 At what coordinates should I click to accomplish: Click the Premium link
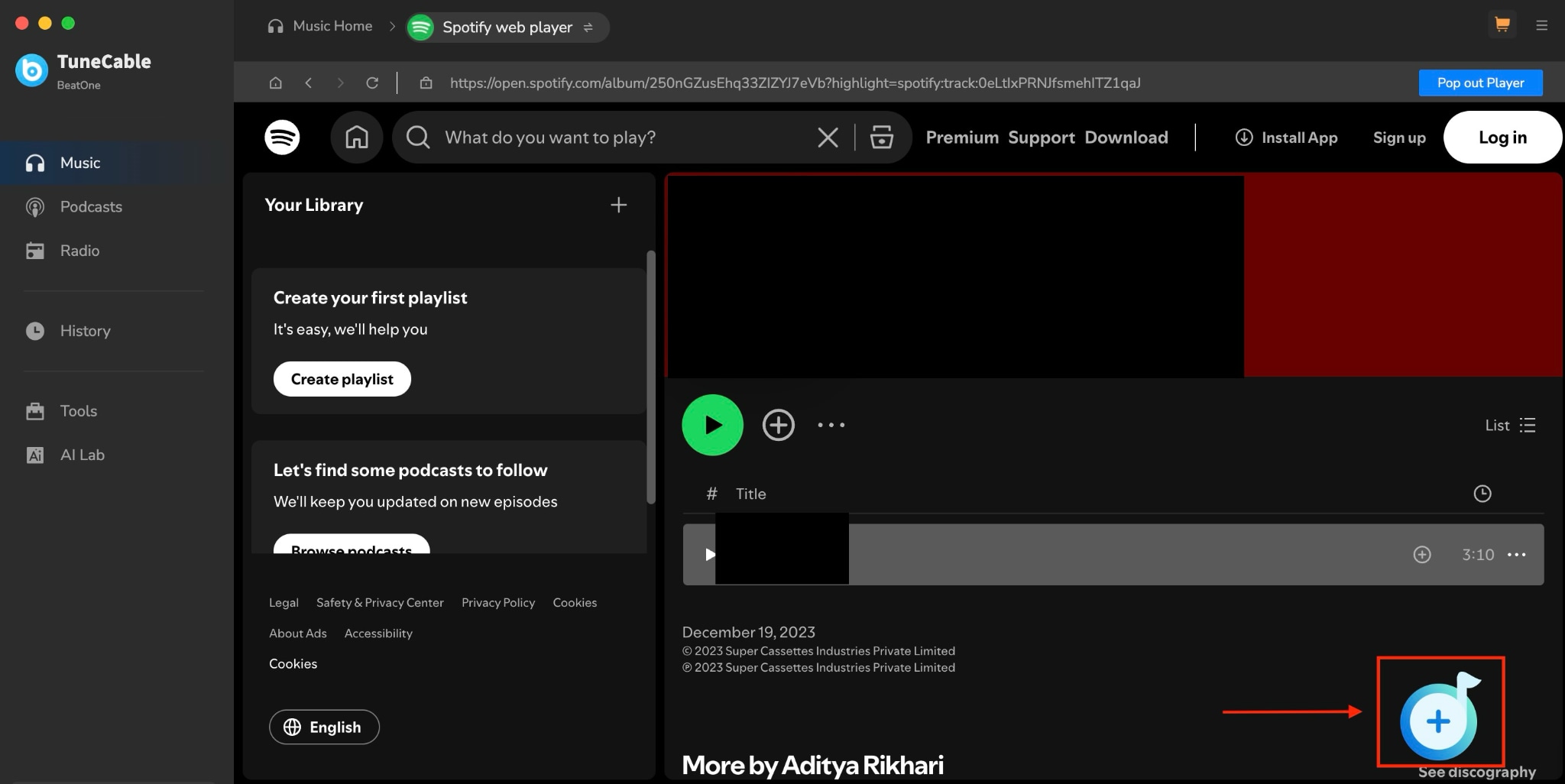pyautogui.click(x=962, y=138)
